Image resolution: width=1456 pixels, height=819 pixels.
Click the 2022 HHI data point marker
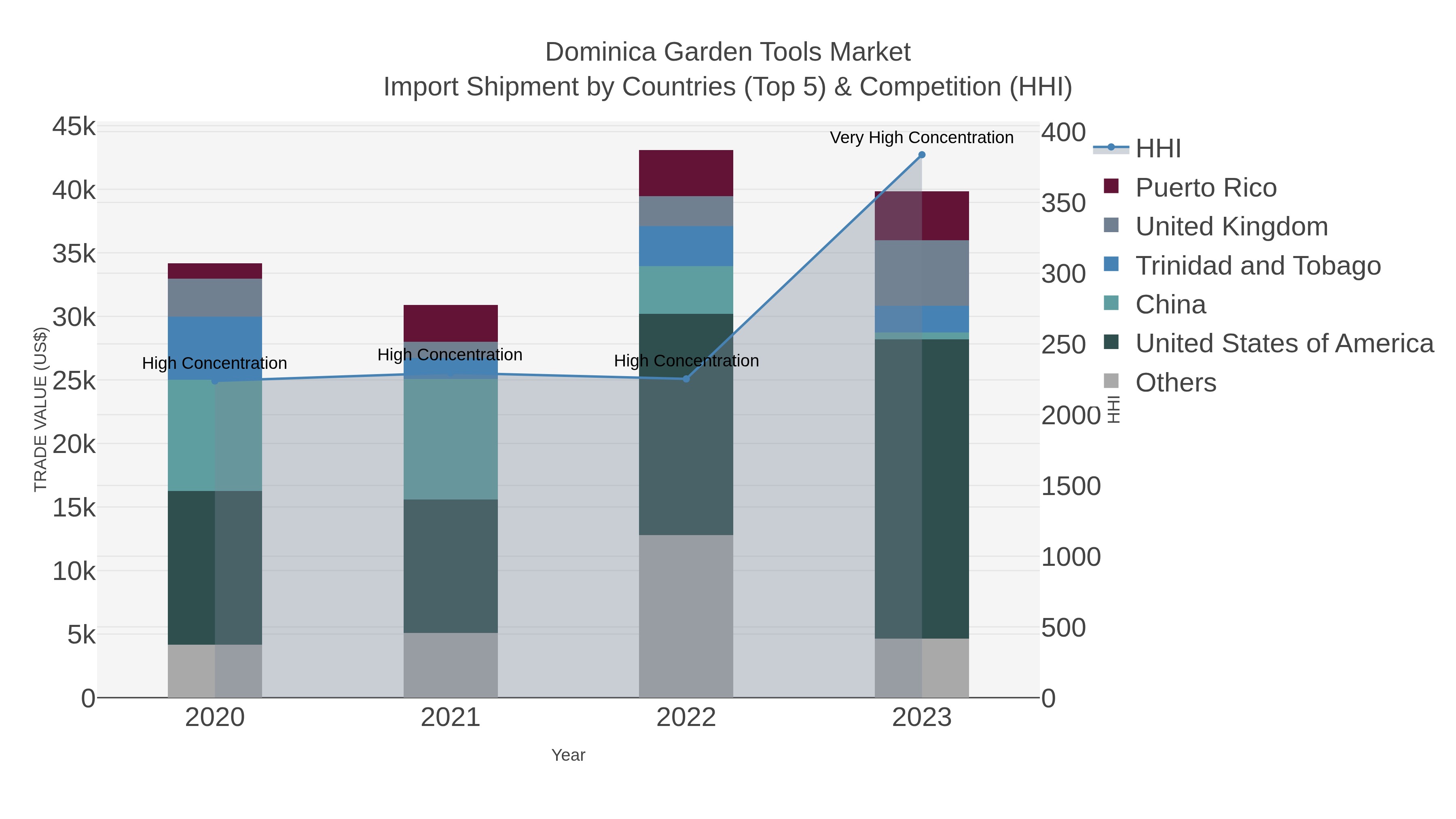tap(686, 379)
